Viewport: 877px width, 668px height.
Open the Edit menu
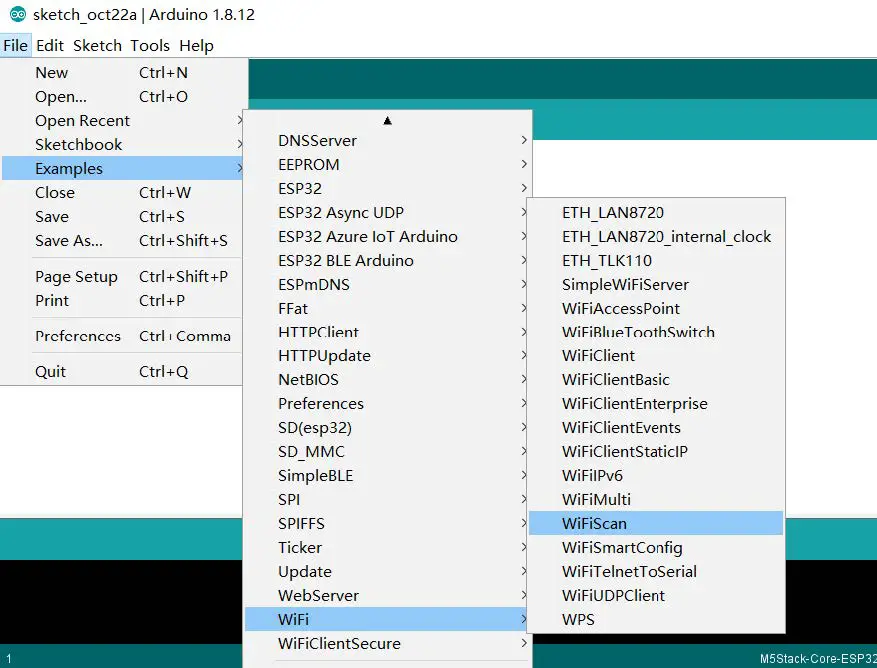click(50, 45)
